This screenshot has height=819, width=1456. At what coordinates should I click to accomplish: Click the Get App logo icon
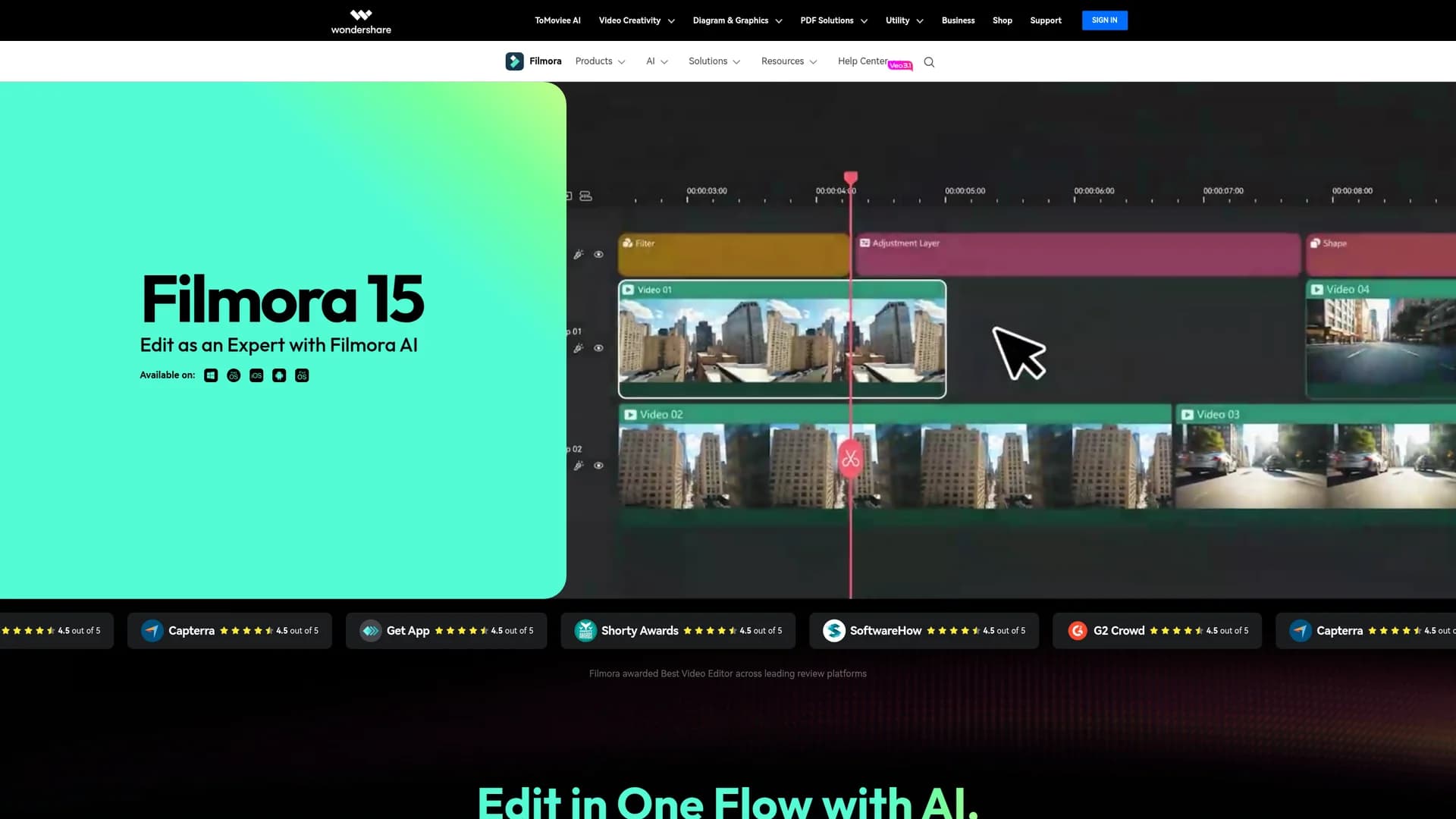point(370,631)
